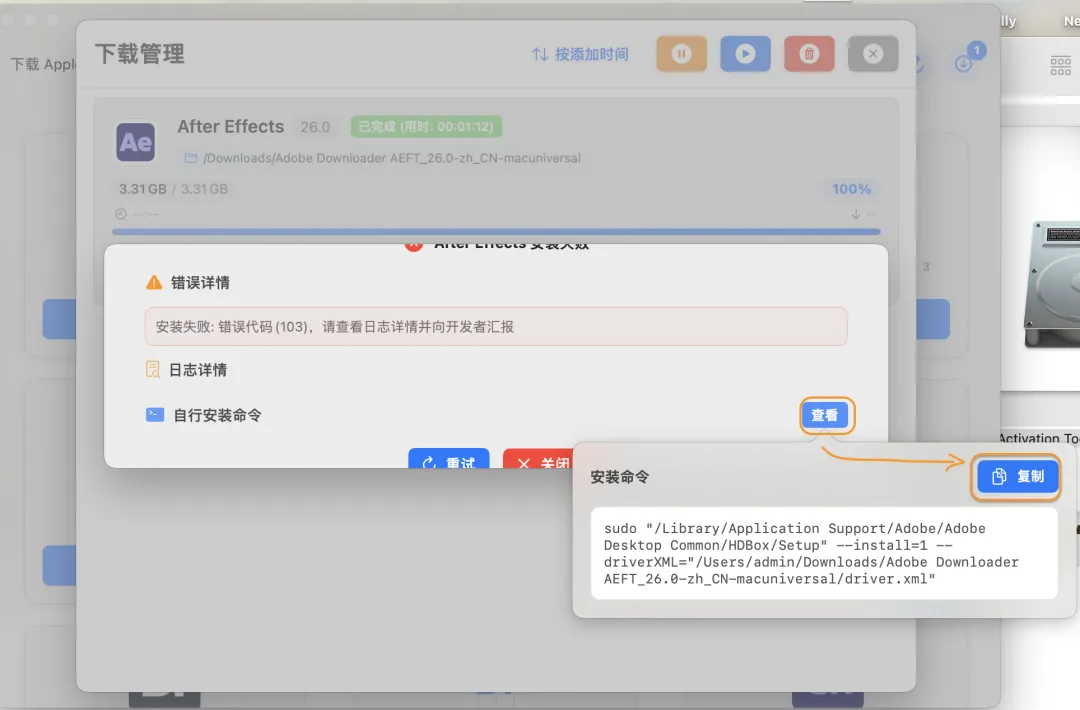Click the 重试 retry button
The width and height of the screenshot is (1080, 710).
click(x=449, y=459)
